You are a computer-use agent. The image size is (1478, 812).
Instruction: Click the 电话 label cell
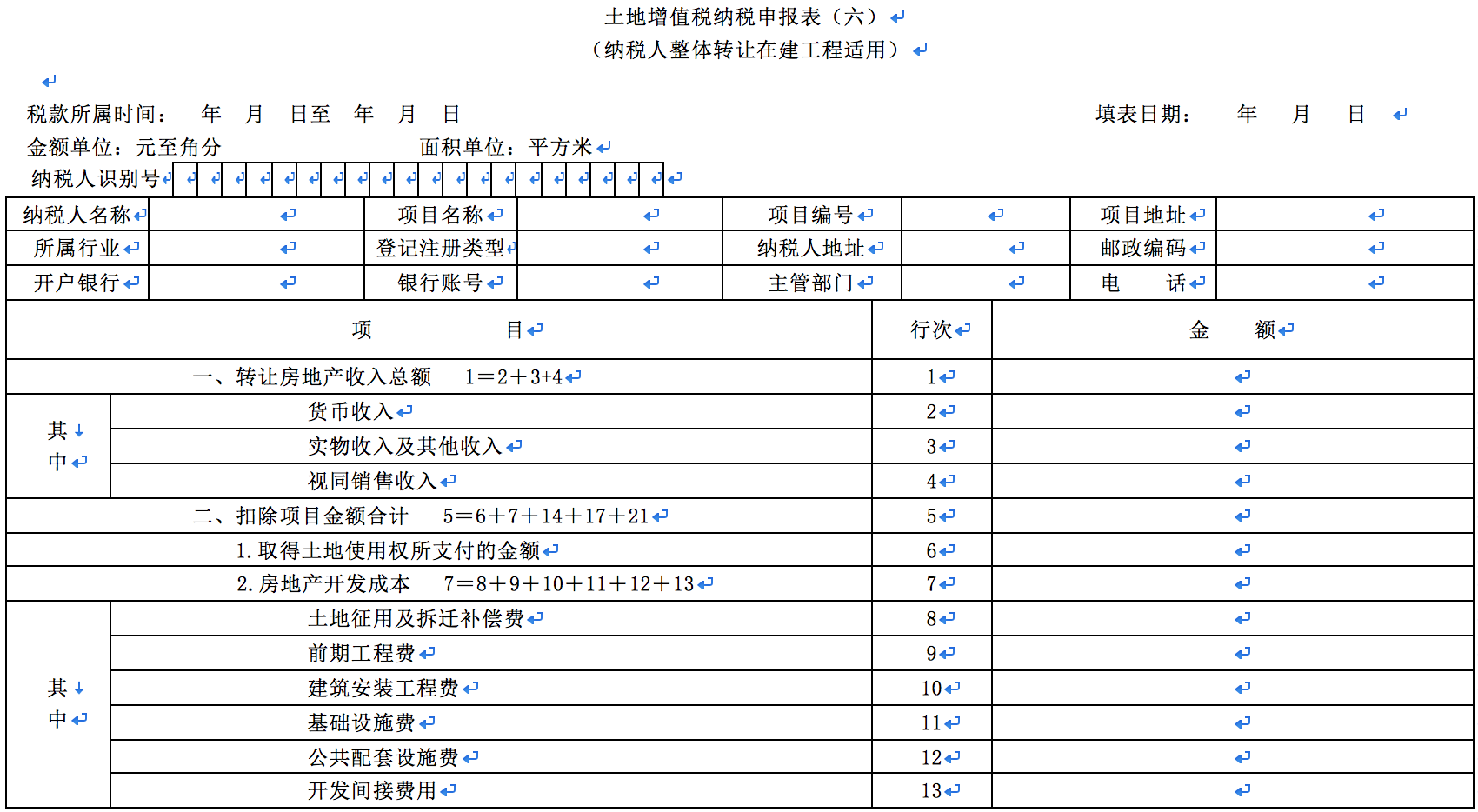[x=1143, y=283]
